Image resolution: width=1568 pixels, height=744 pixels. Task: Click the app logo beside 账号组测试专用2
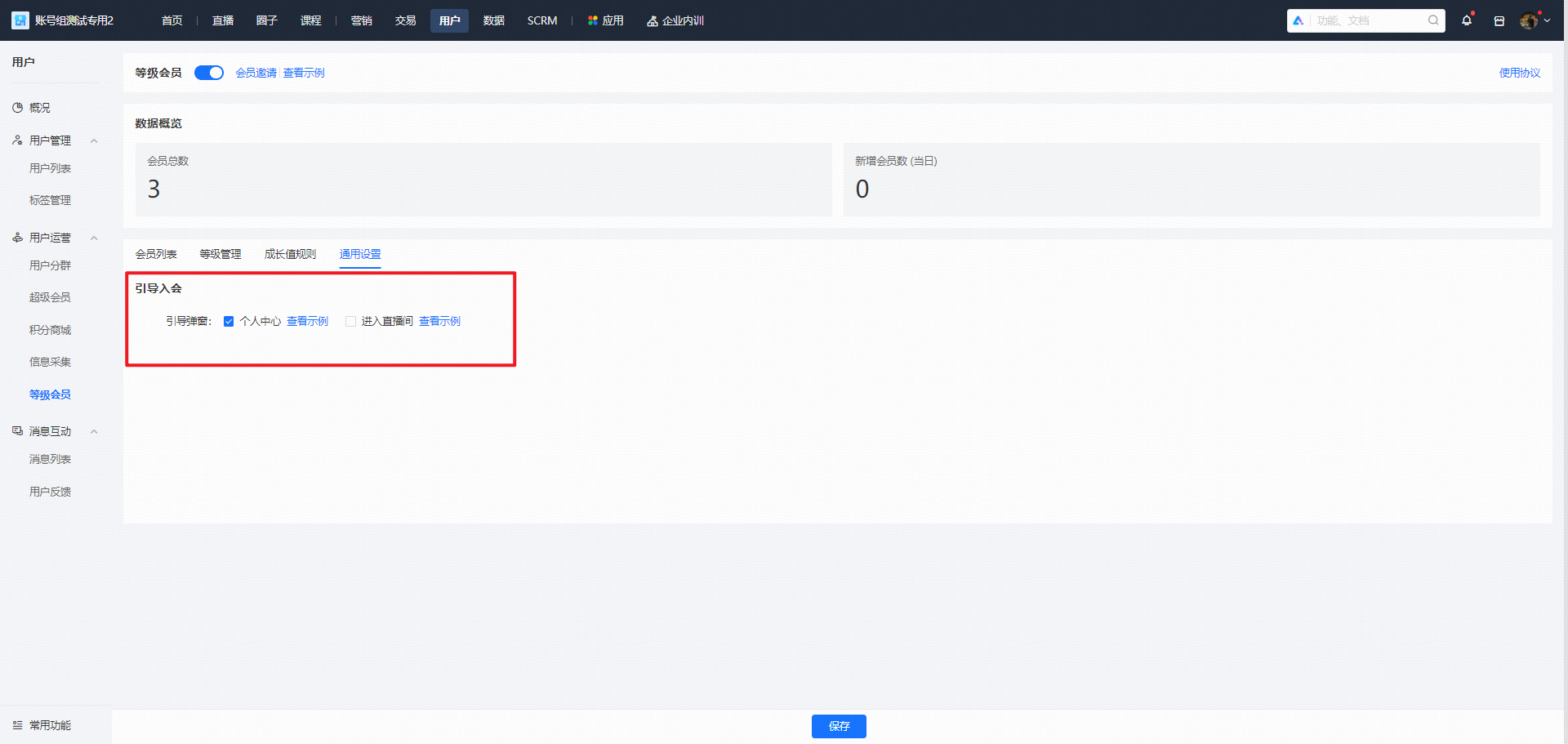pyautogui.click(x=20, y=20)
